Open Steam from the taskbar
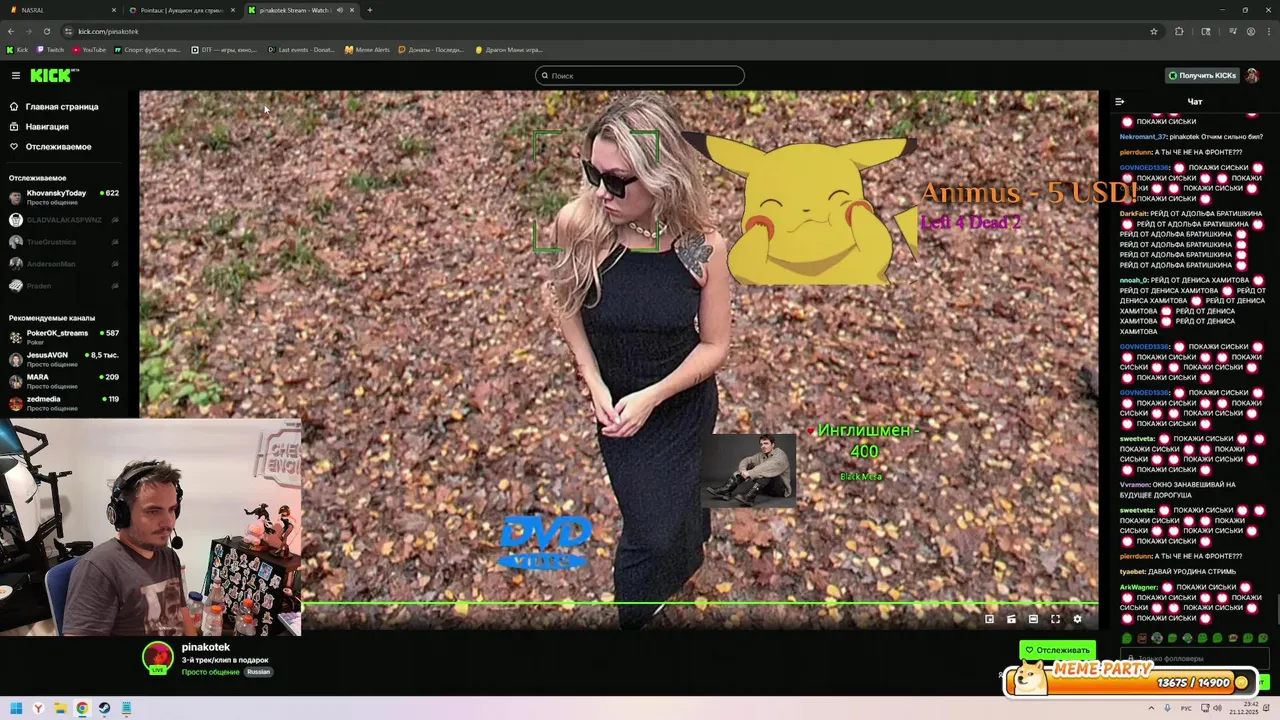The height and width of the screenshot is (720, 1280). 104,708
